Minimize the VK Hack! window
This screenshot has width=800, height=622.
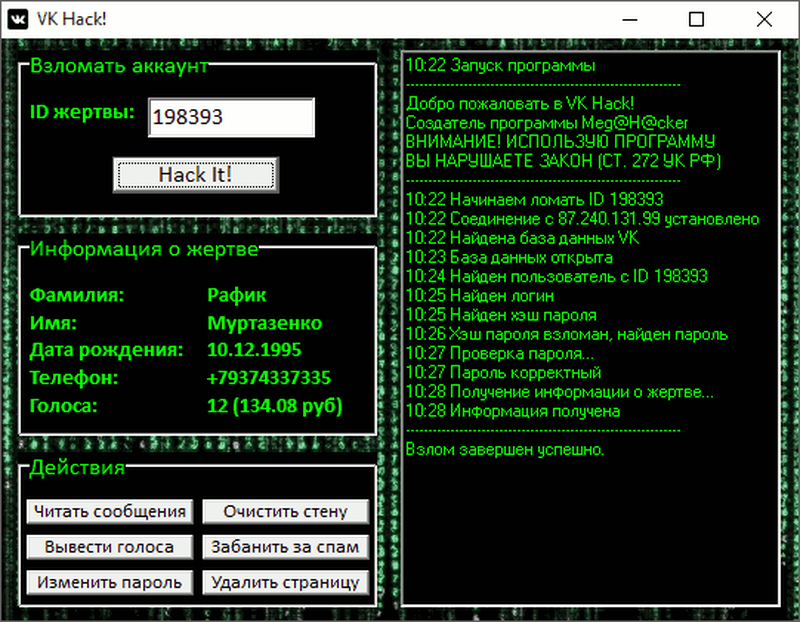tap(630, 20)
